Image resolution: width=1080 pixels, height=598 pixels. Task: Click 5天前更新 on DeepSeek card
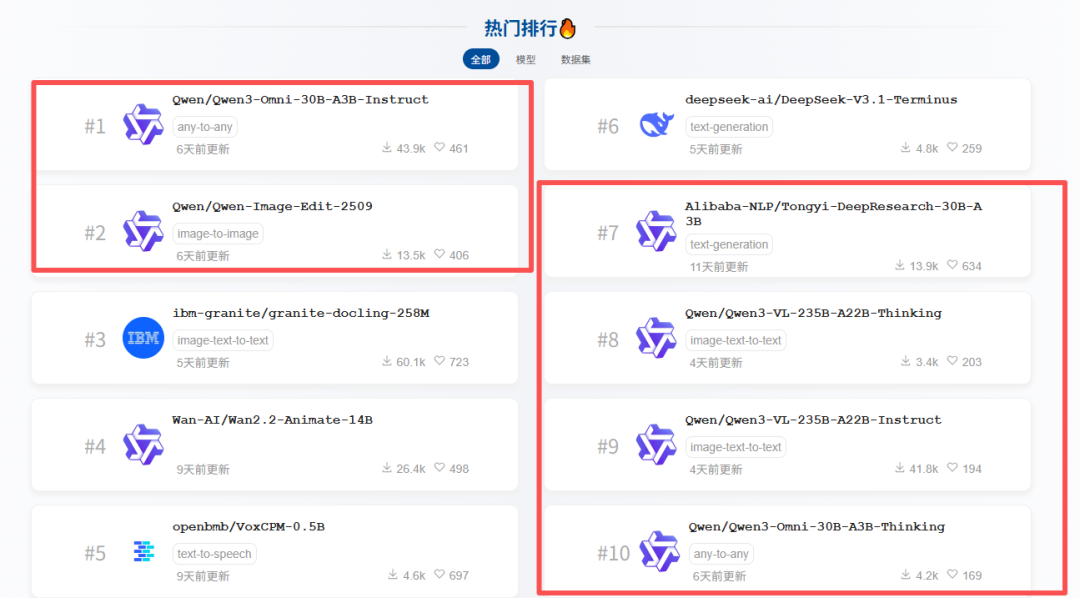click(x=716, y=150)
